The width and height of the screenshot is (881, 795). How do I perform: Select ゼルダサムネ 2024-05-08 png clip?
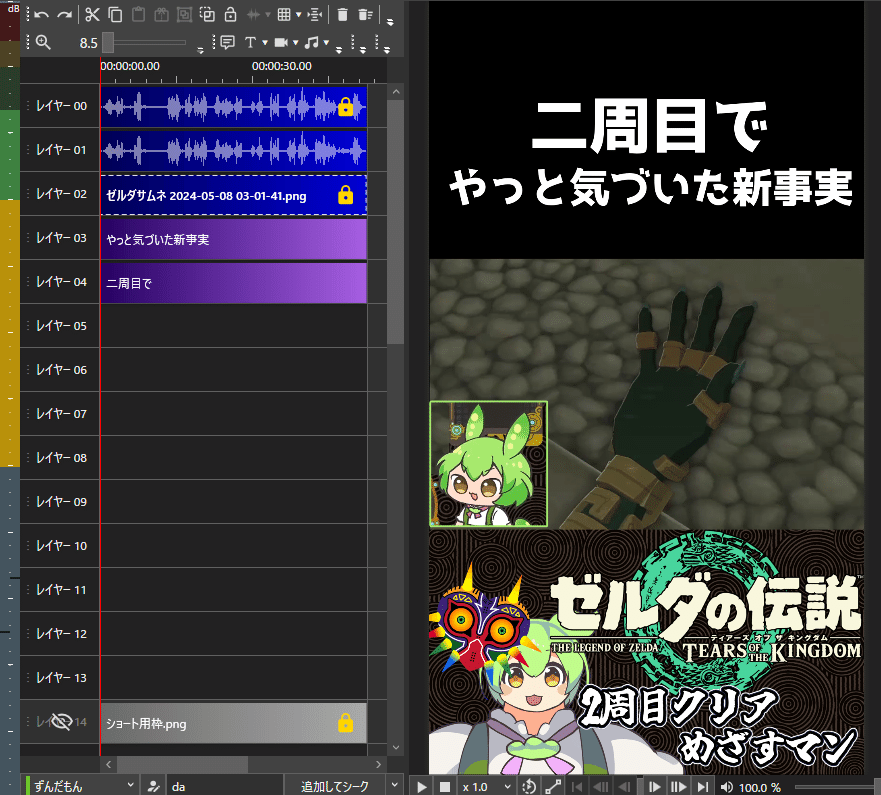click(x=234, y=195)
